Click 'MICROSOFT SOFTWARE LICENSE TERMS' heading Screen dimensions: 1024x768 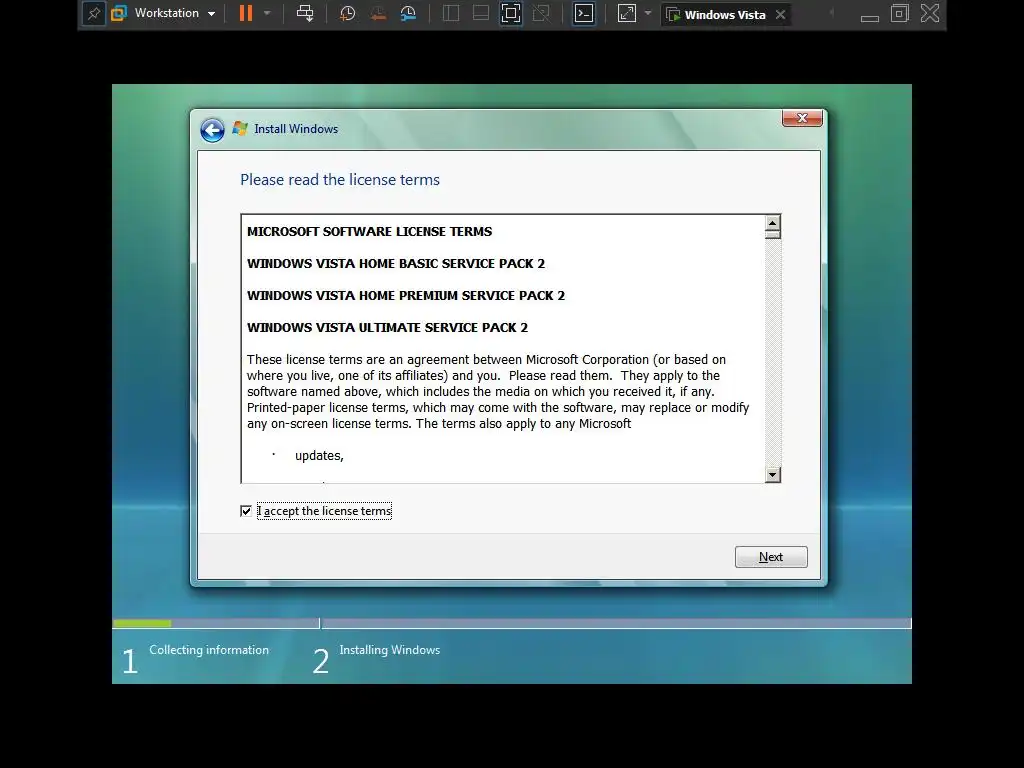click(x=370, y=231)
